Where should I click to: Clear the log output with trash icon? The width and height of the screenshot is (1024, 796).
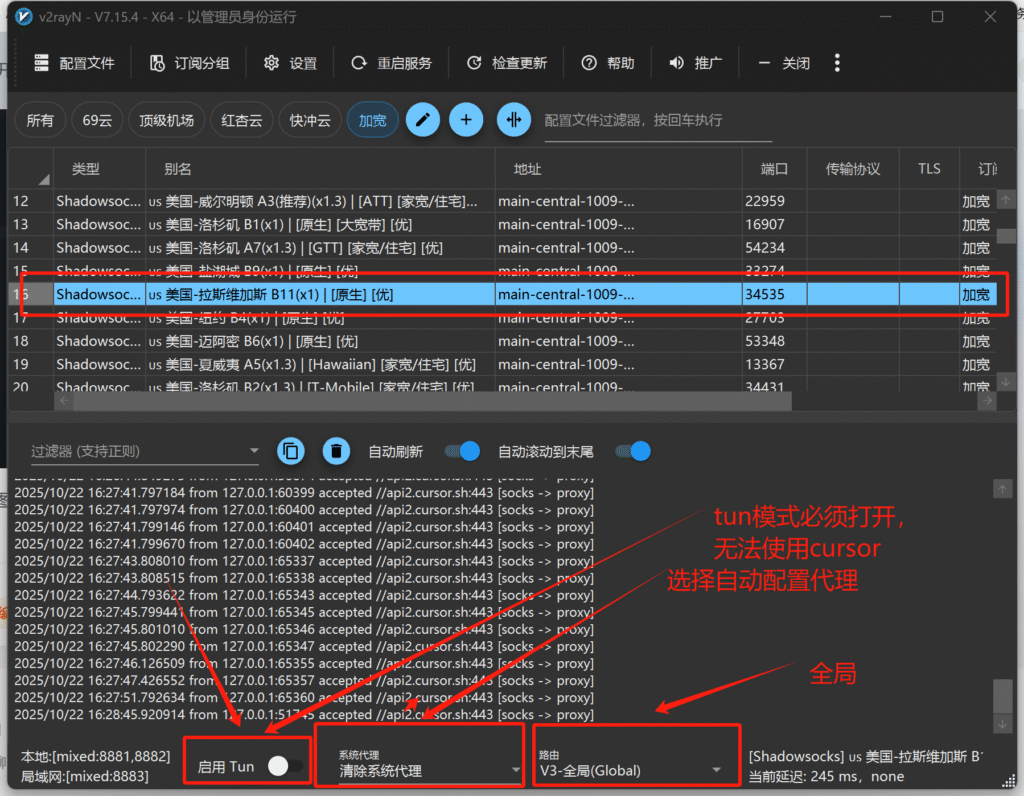[x=336, y=451]
